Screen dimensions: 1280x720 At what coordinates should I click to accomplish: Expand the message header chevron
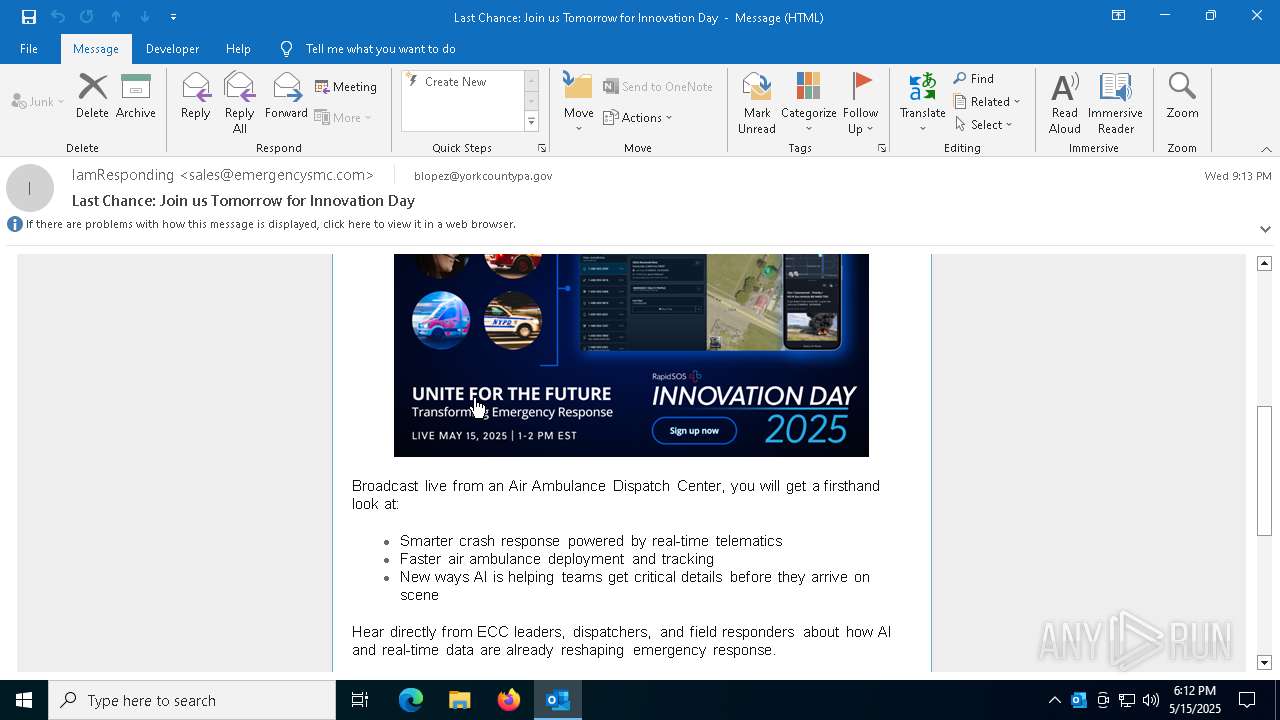pyautogui.click(x=1265, y=229)
